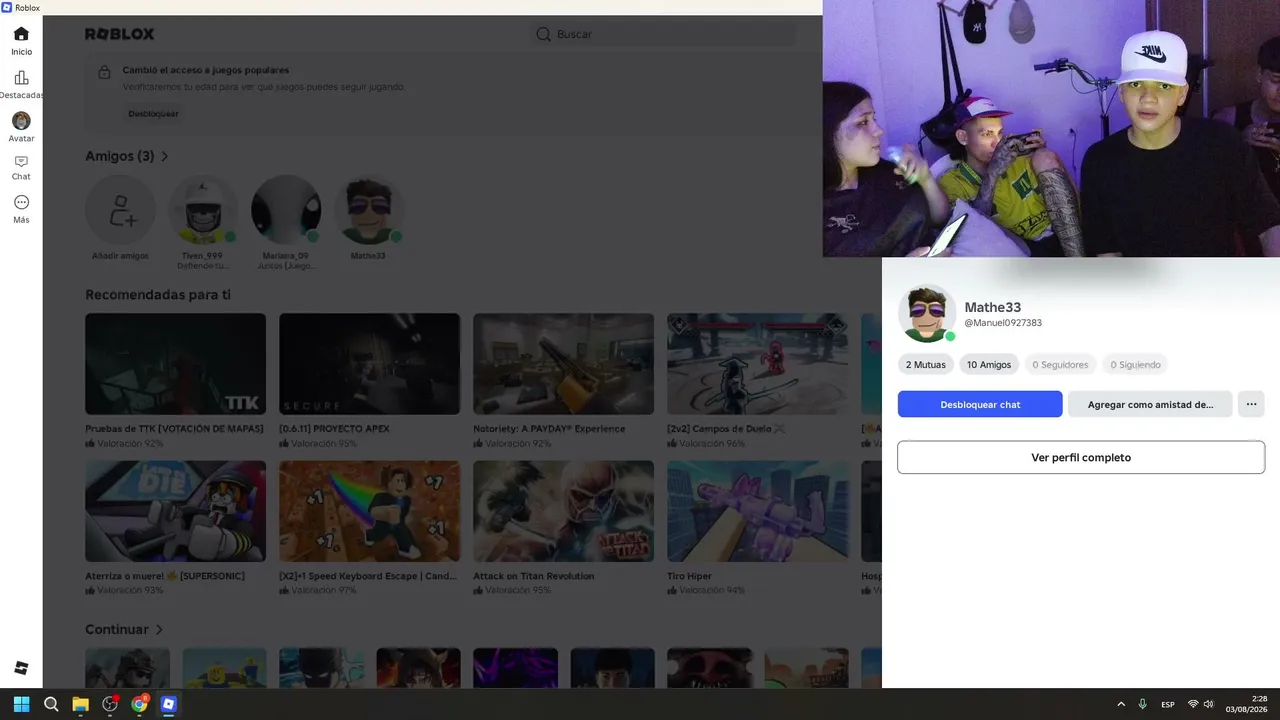Click the ESP language indicator

(x=1168, y=705)
